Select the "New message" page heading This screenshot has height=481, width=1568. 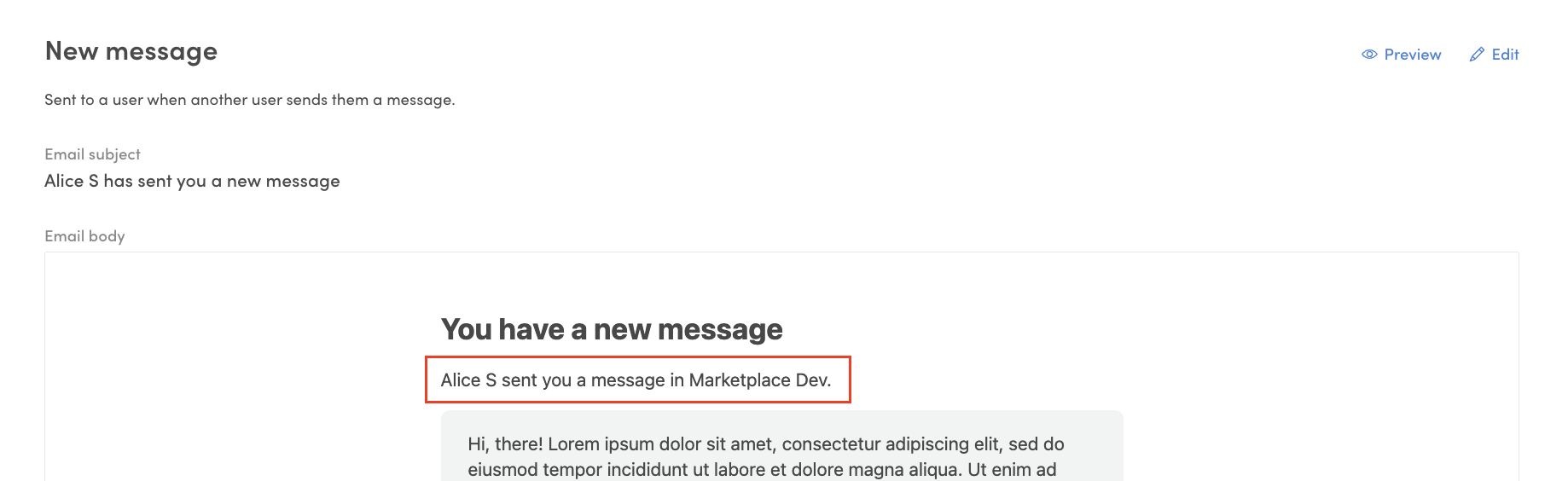point(131,51)
